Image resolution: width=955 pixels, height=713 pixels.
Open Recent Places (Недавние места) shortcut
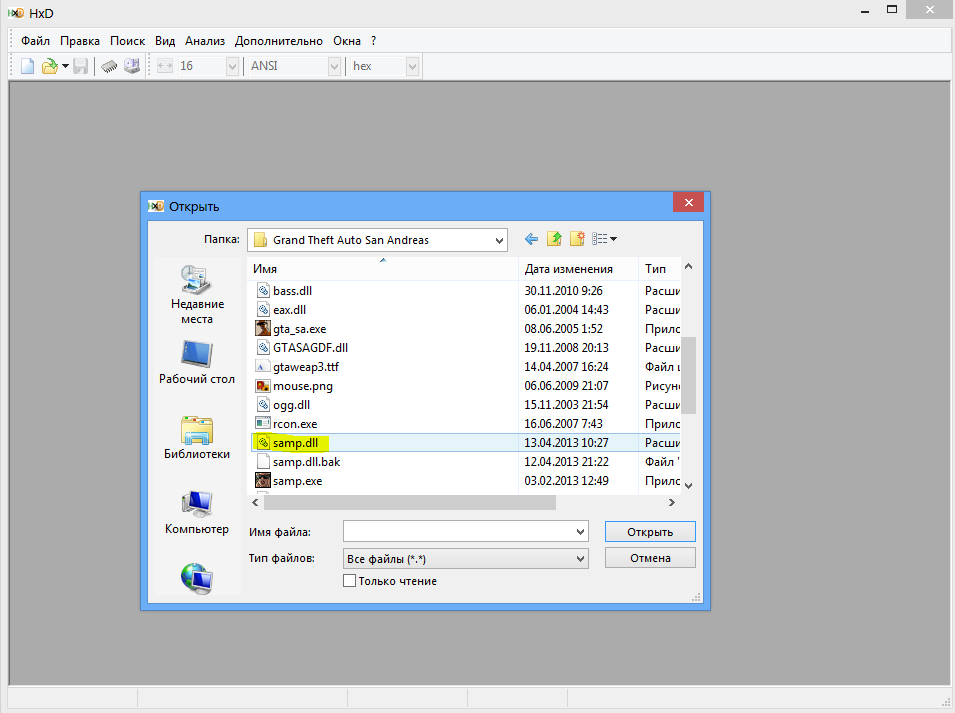(x=197, y=295)
